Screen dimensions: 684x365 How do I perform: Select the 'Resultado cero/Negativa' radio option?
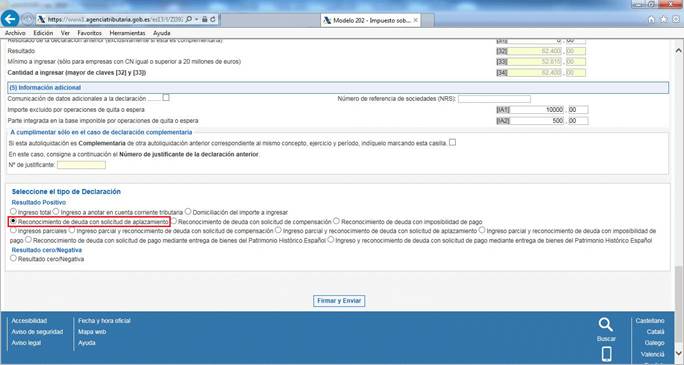[x=14, y=258]
